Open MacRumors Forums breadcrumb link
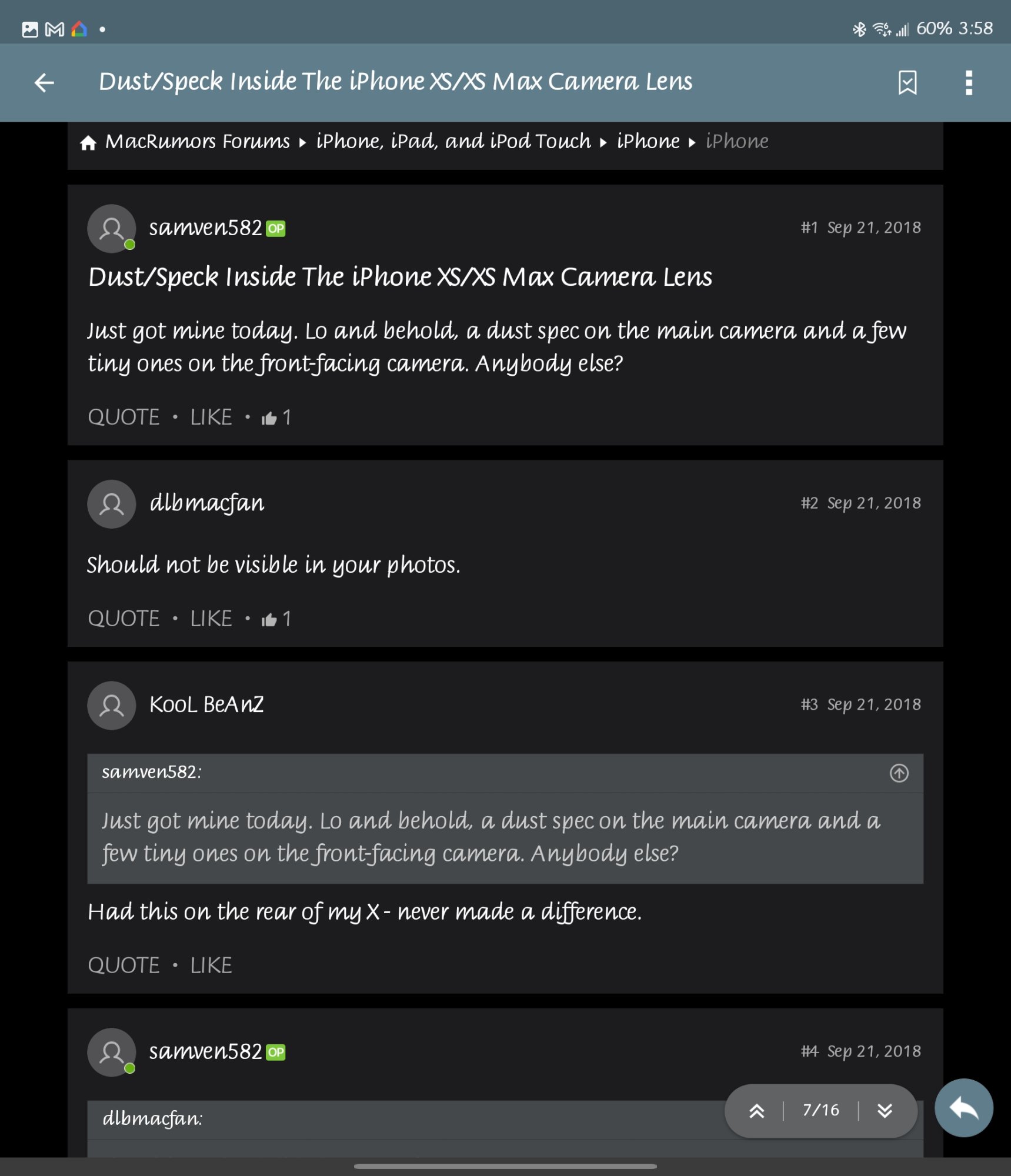Screen dimensions: 1011x1176 [x=198, y=142]
